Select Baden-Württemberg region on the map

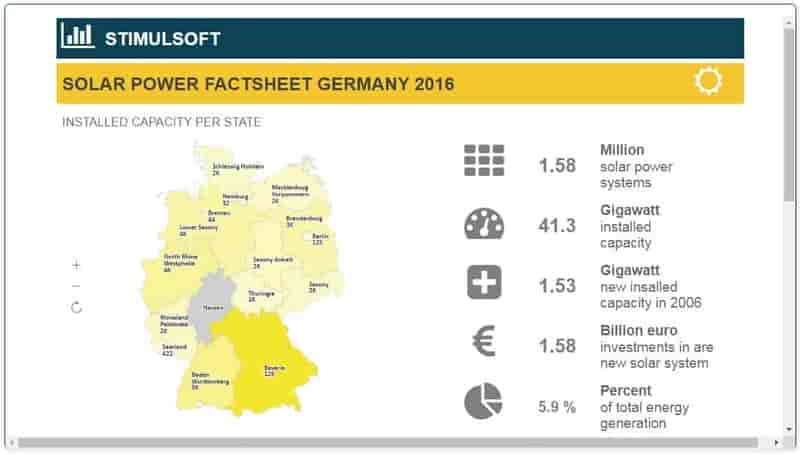point(207,375)
